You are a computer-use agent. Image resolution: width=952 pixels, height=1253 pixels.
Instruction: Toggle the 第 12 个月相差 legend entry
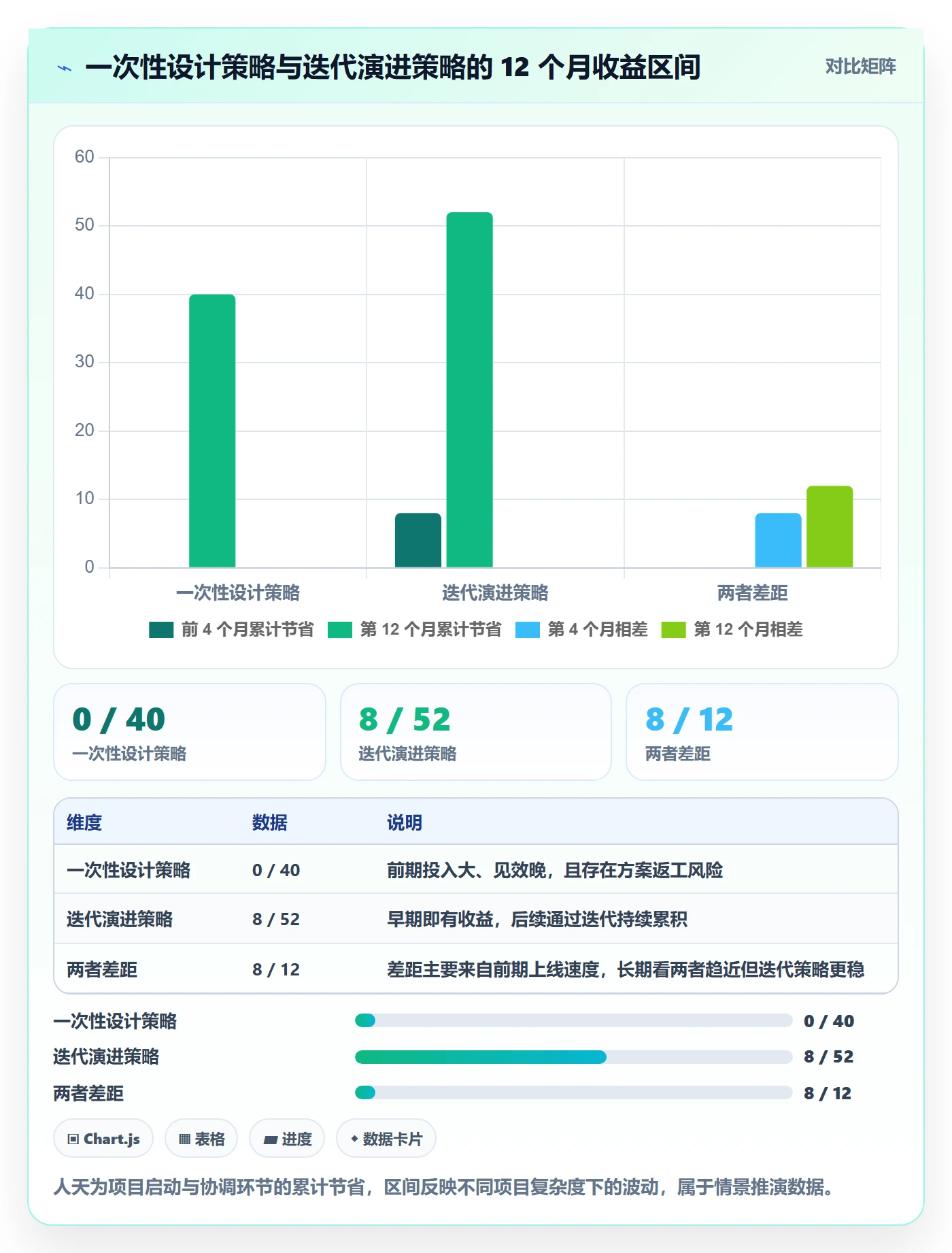point(732,630)
